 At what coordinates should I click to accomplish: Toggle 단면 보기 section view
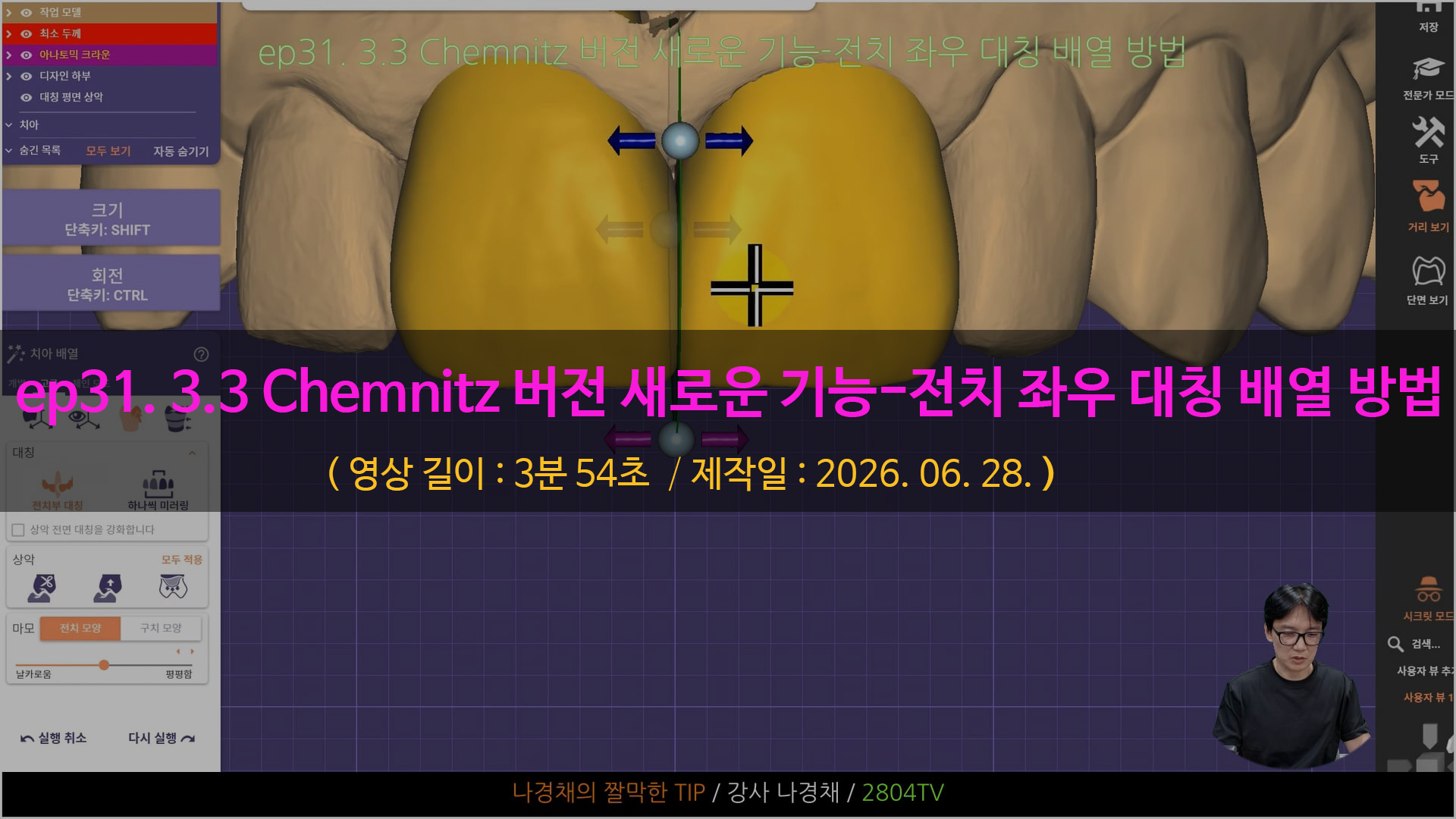[x=1429, y=280]
